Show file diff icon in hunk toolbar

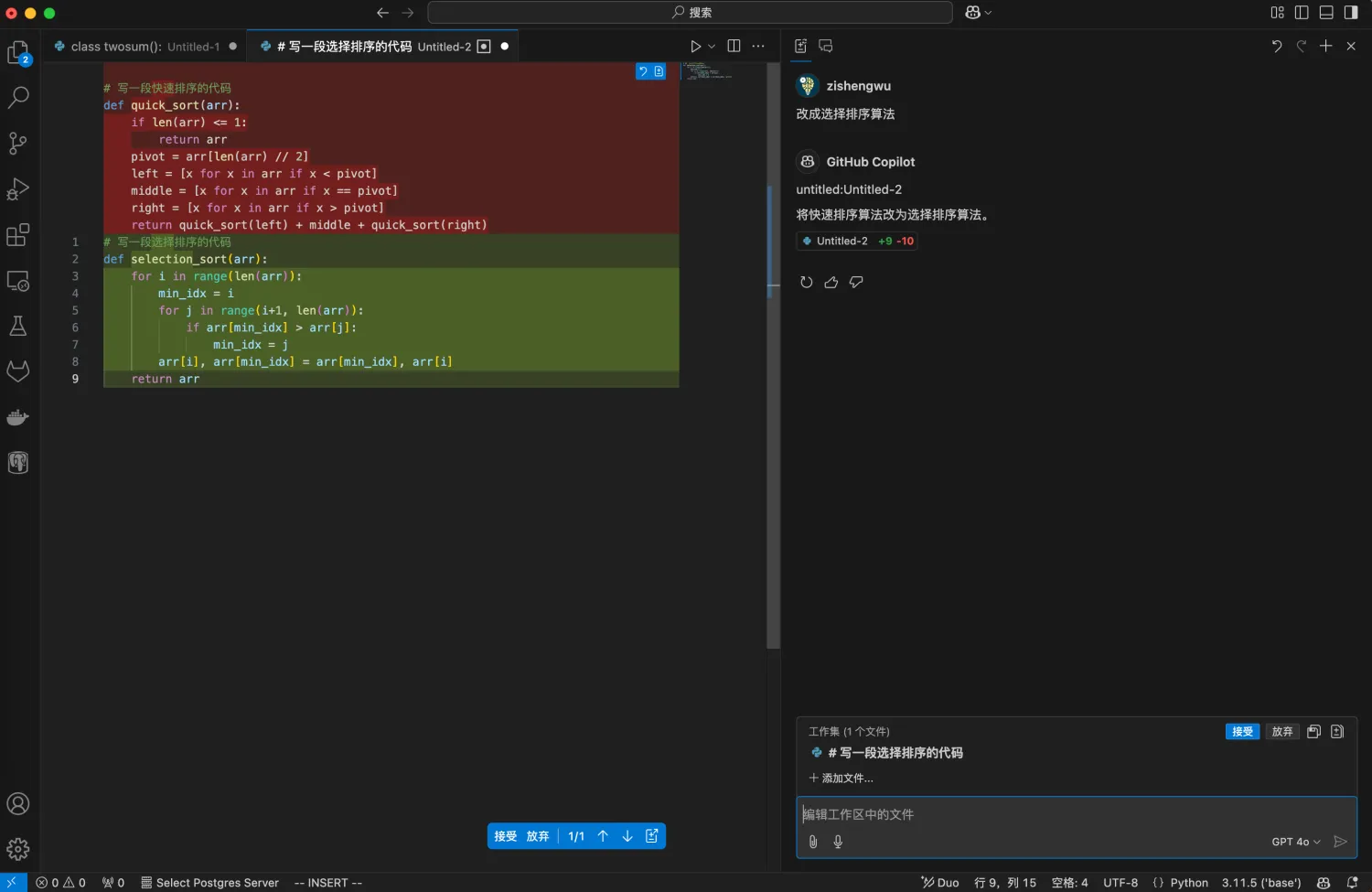[x=659, y=71]
